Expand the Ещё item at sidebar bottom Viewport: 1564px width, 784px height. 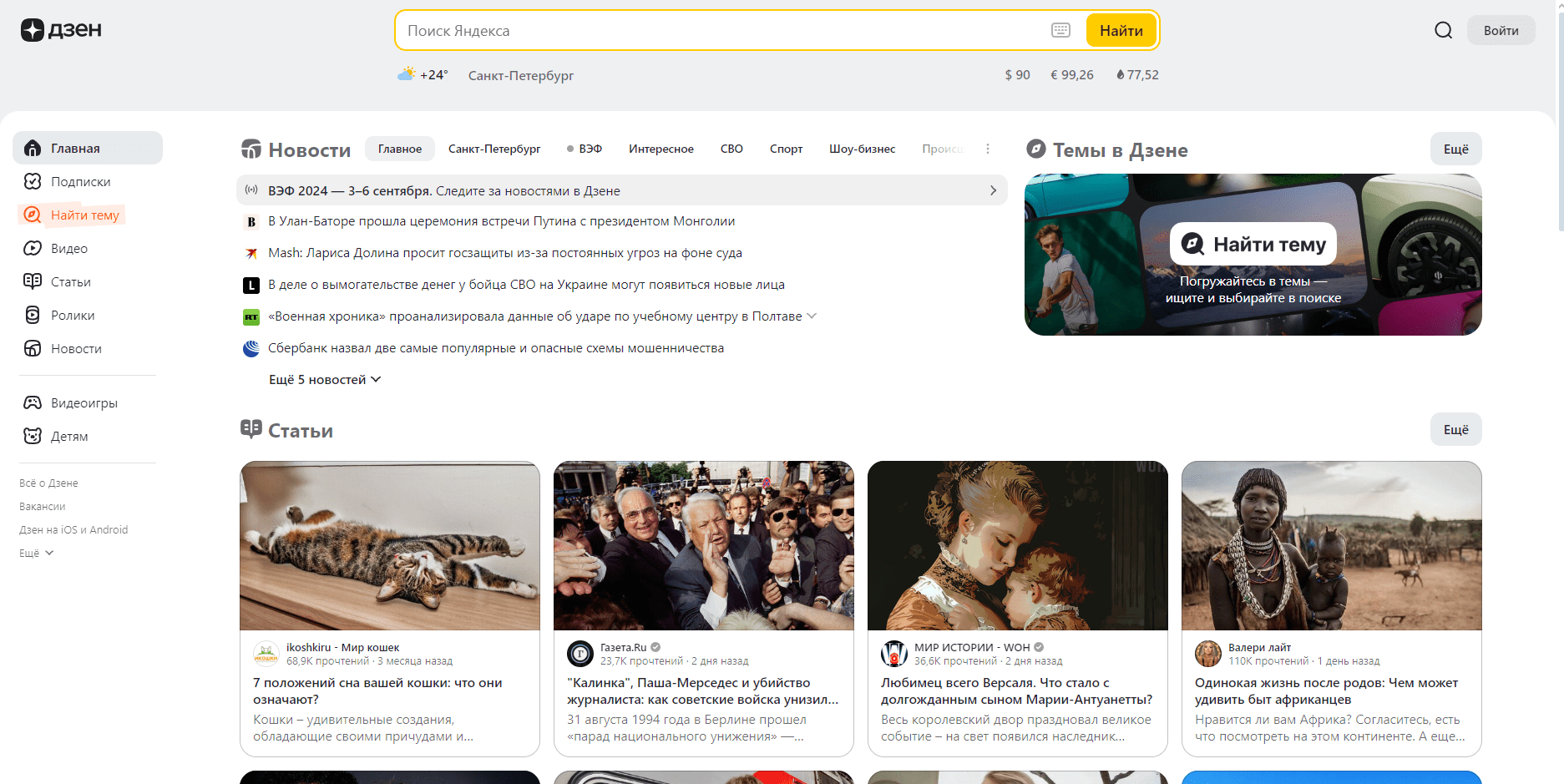35,553
